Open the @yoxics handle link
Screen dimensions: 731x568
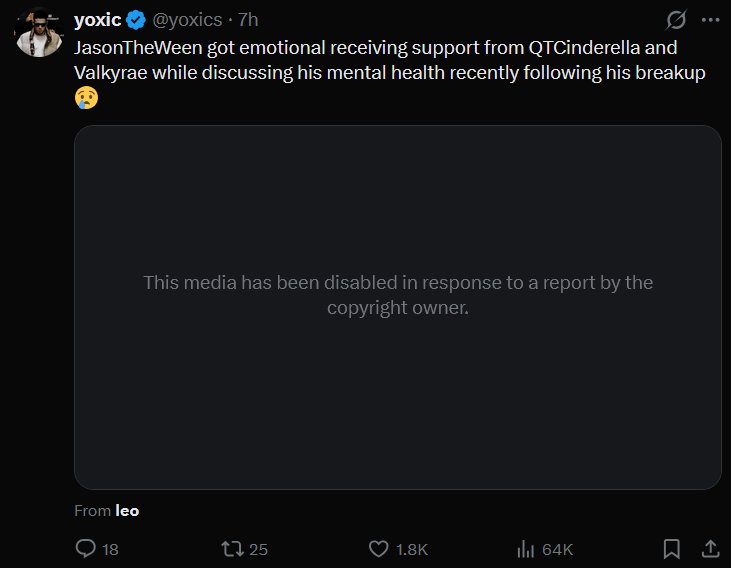[187, 20]
